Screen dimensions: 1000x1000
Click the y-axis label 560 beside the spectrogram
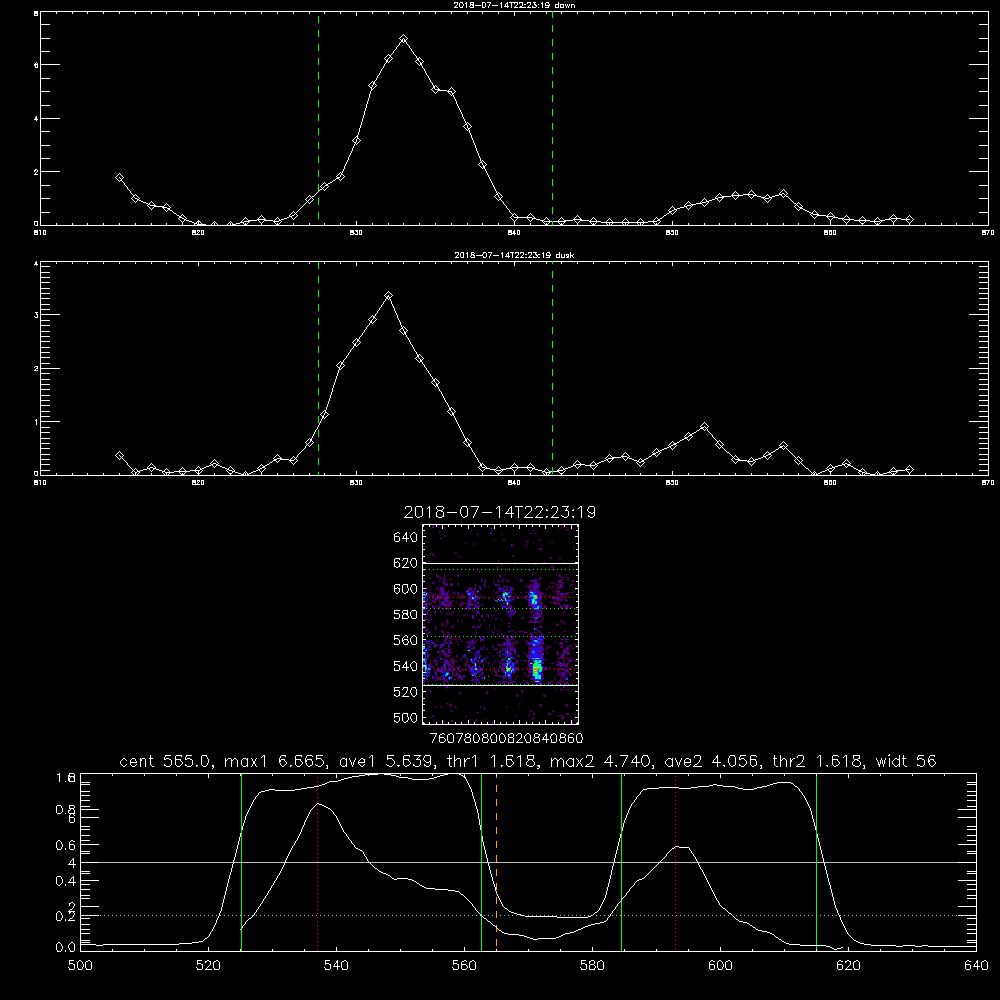[406, 640]
